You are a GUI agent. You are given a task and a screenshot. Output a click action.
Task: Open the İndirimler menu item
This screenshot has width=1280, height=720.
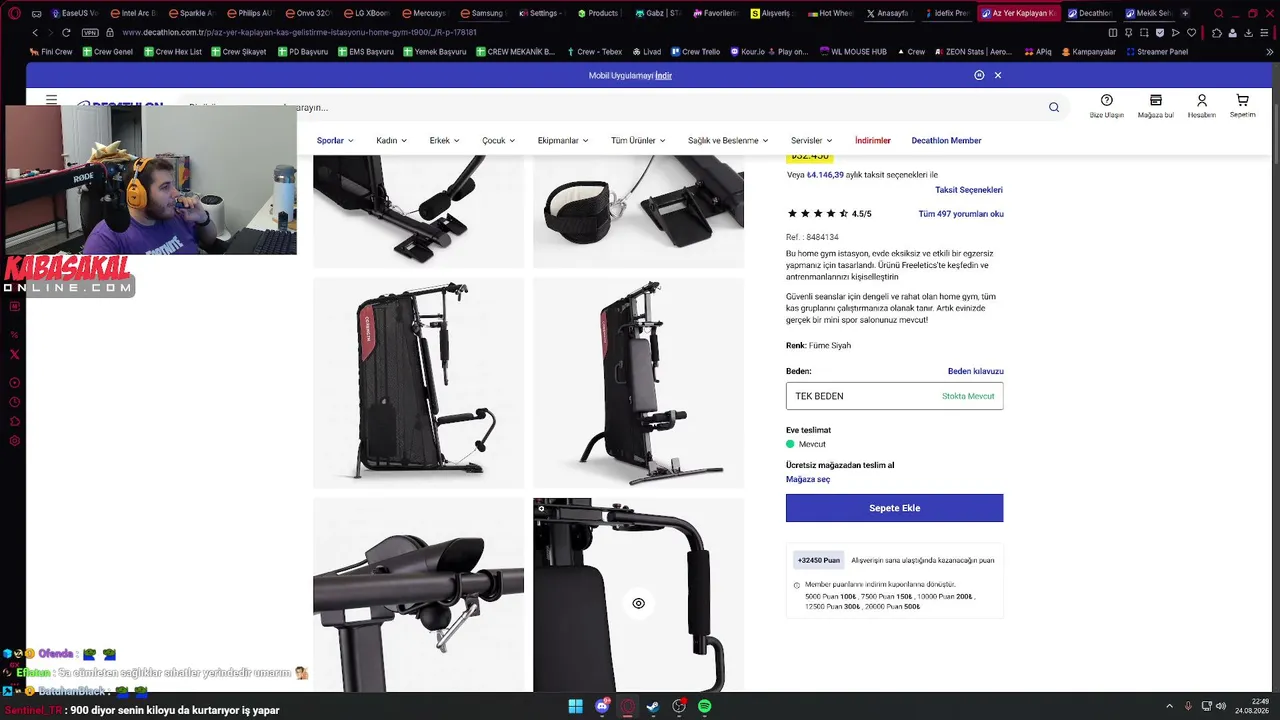(x=872, y=141)
